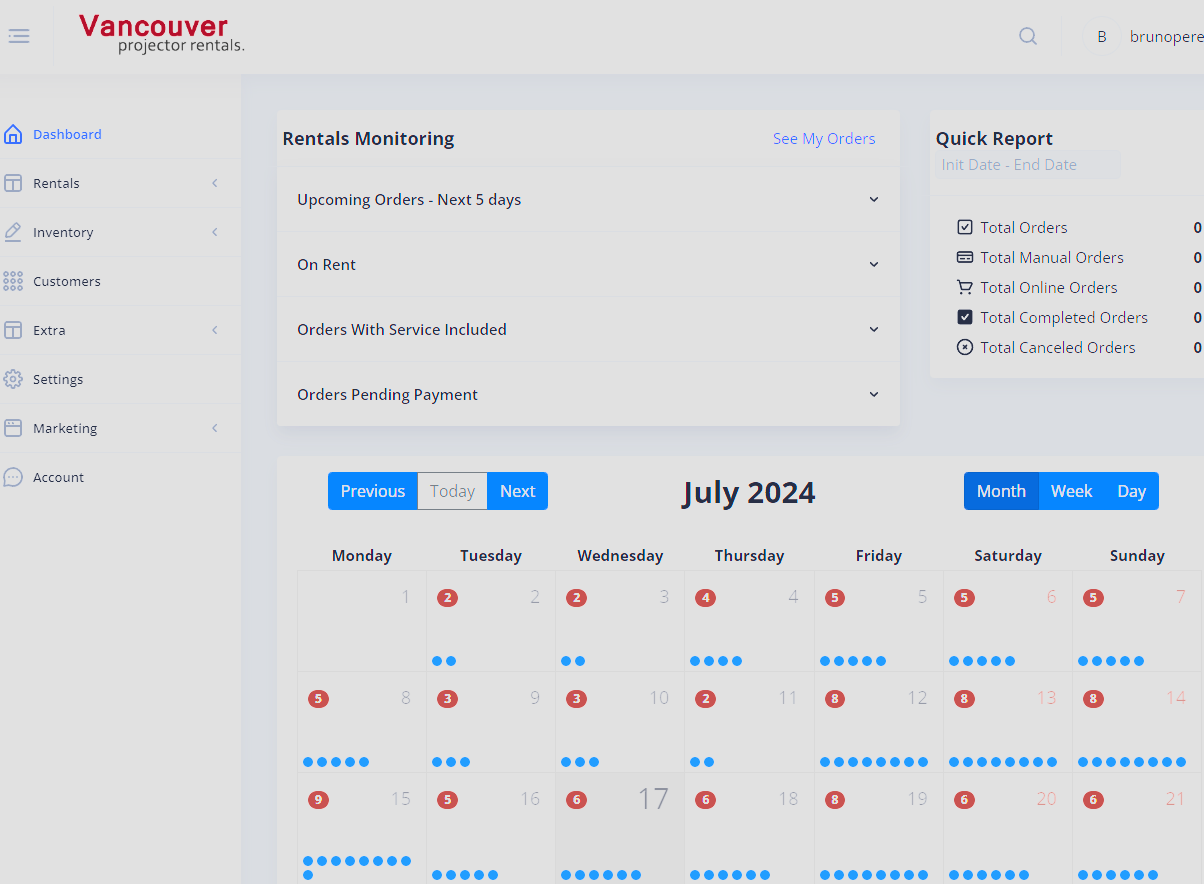Switch calendar to Week view
This screenshot has width=1204, height=884.
point(1071,491)
